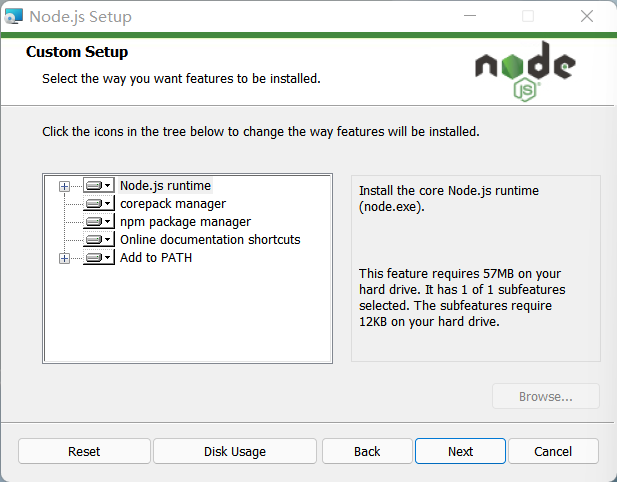
Task: Click the Node.js runtime drive icon
Action: pos(98,185)
